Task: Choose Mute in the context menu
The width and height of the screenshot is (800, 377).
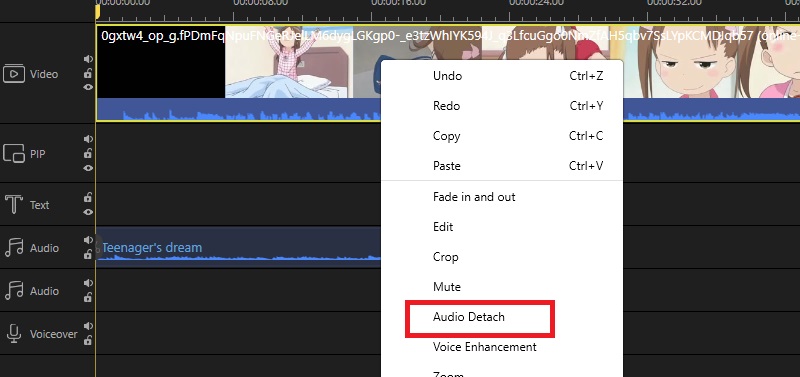Action: tap(502, 287)
